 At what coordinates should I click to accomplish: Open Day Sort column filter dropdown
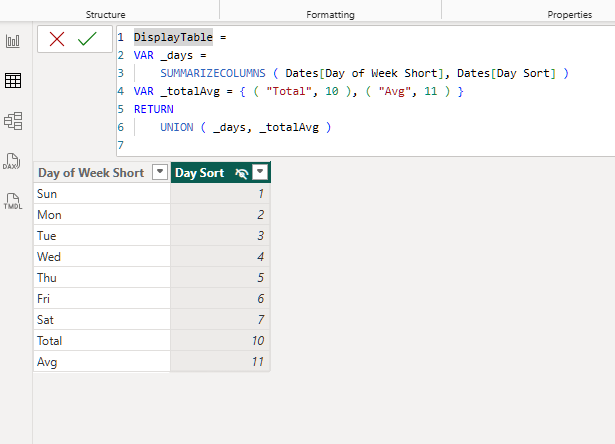pos(260,172)
